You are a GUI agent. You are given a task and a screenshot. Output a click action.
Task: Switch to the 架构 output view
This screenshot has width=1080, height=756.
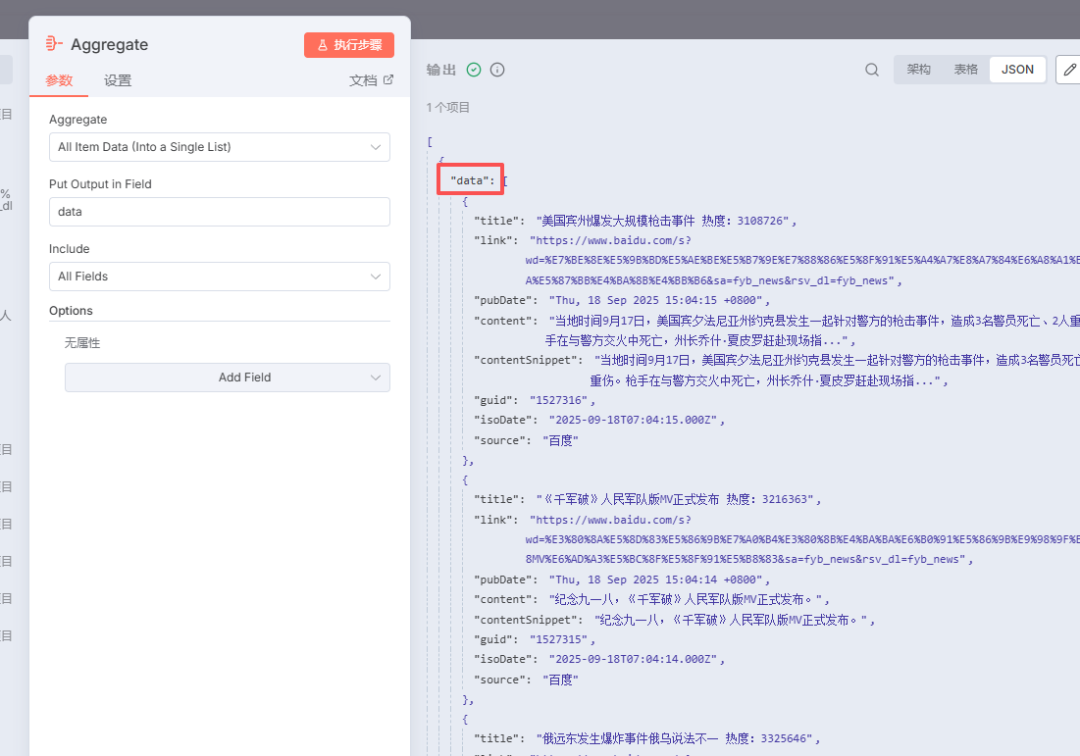pos(919,69)
